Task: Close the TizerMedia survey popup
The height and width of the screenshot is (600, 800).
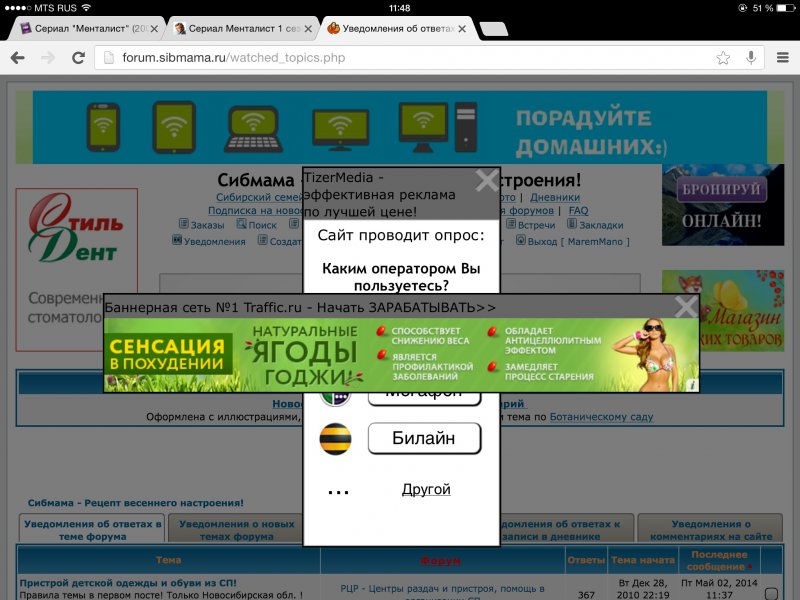Action: tap(487, 180)
